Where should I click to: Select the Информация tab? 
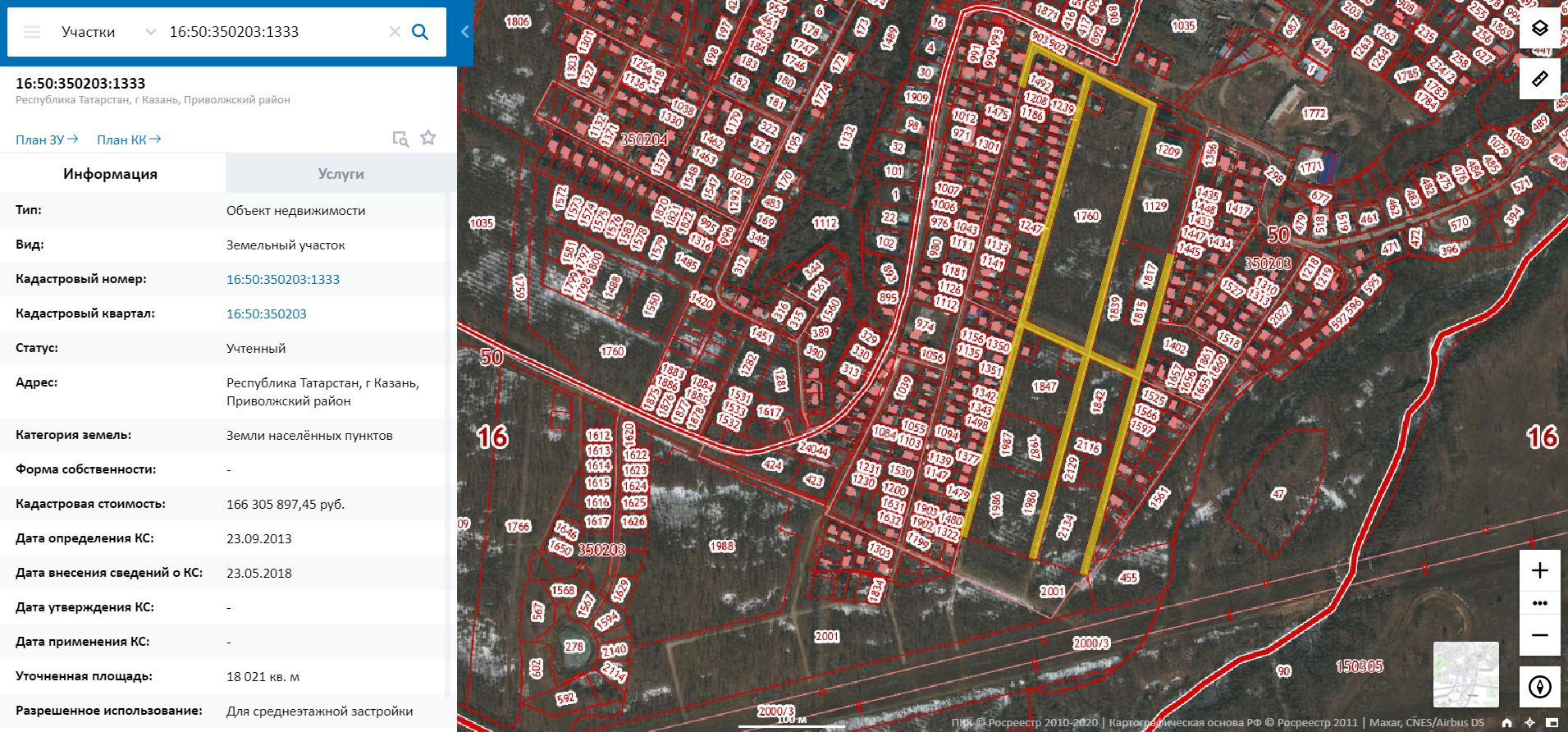[x=110, y=174]
